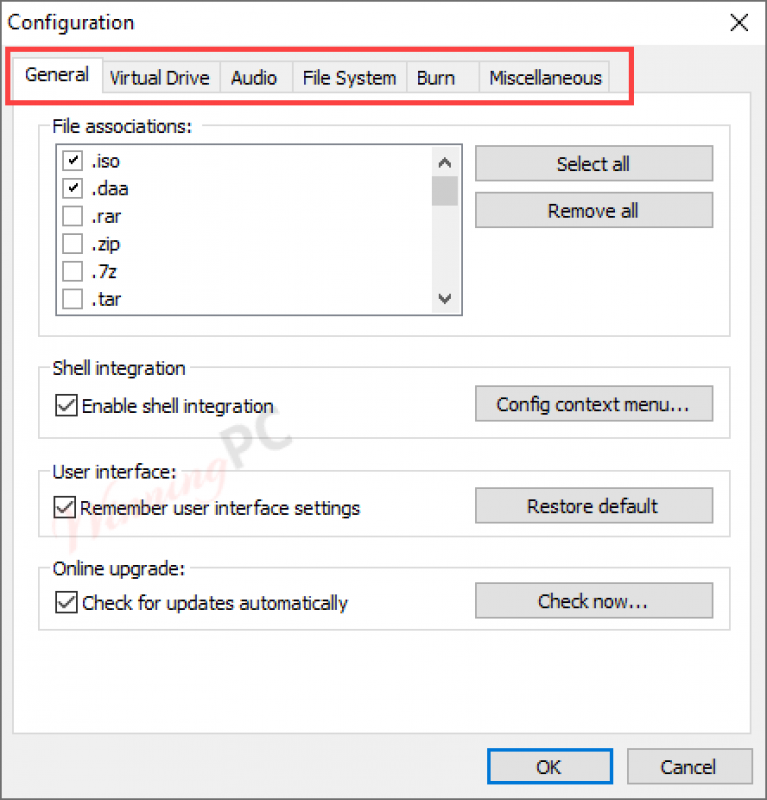Screen dimensions: 767x800
Task: Click the Restore default button
Action: pyautogui.click(x=594, y=506)
